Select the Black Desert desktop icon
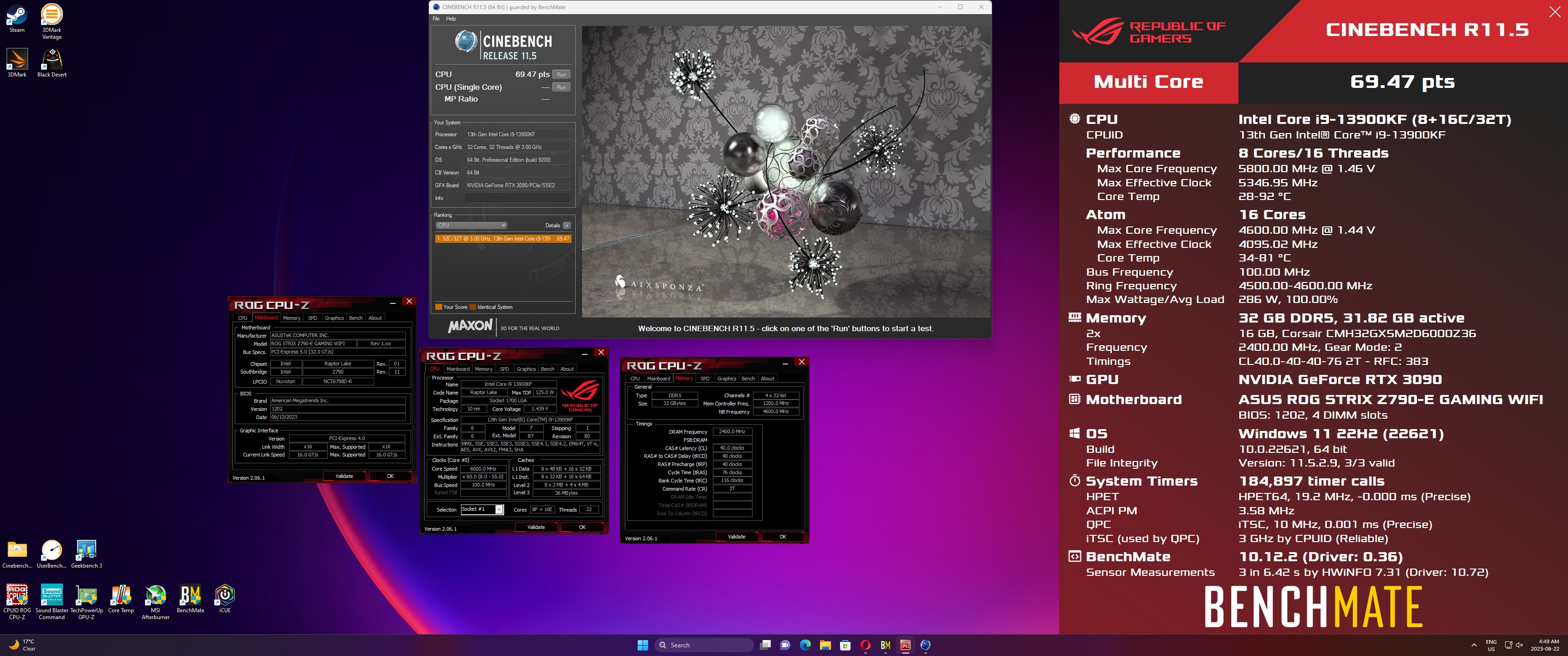The image size is (1568, 656). [52, 63]
